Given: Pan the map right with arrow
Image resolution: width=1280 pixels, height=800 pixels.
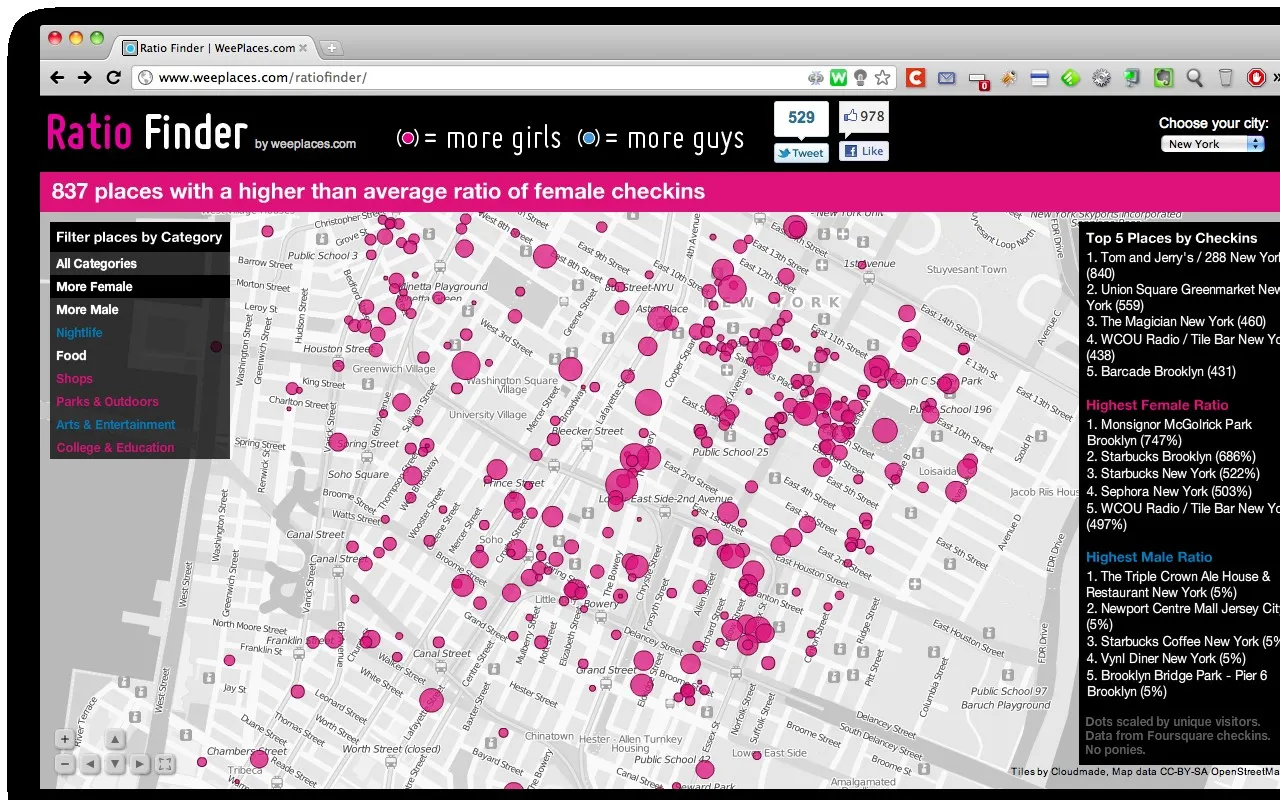Looking at the screenshot, I should 140,764.
